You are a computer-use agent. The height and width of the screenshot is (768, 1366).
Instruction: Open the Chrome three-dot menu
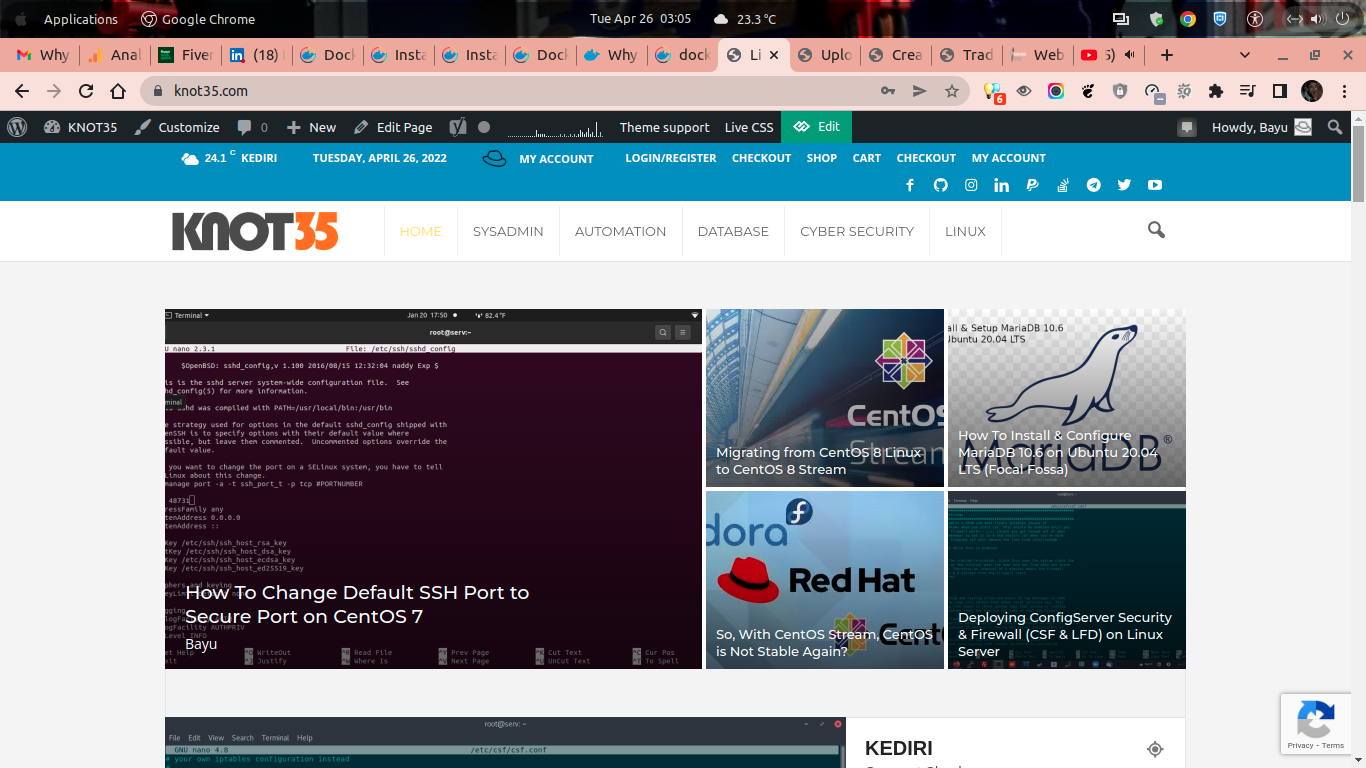click(1345, 91)
